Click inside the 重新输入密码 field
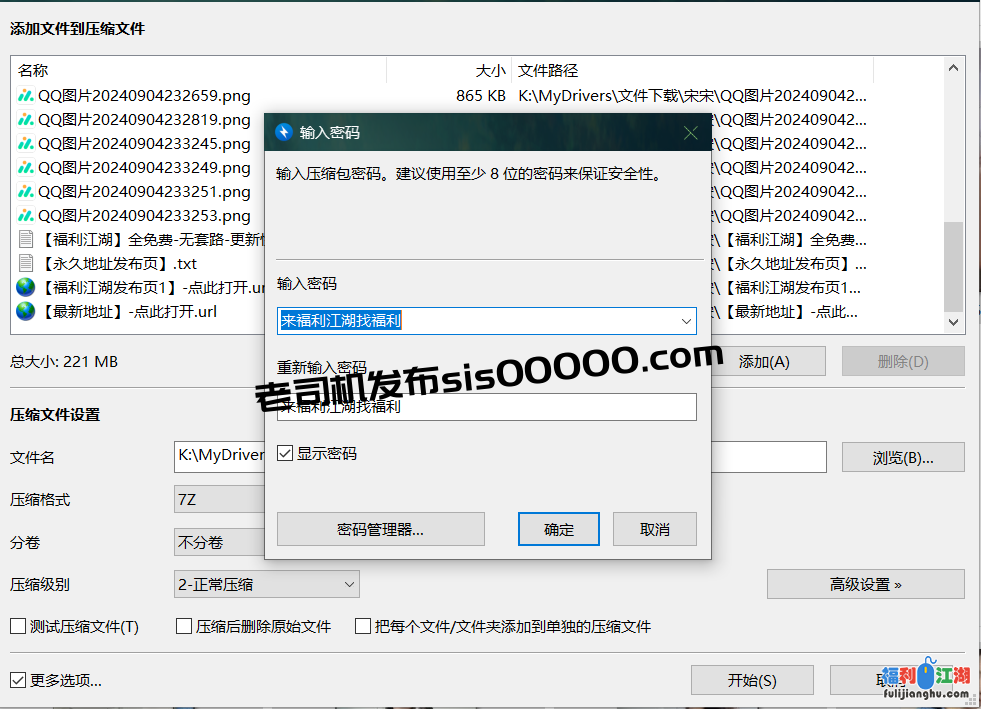Image resolution: width=981 pixels, height=709 pixels. (487, 407)
